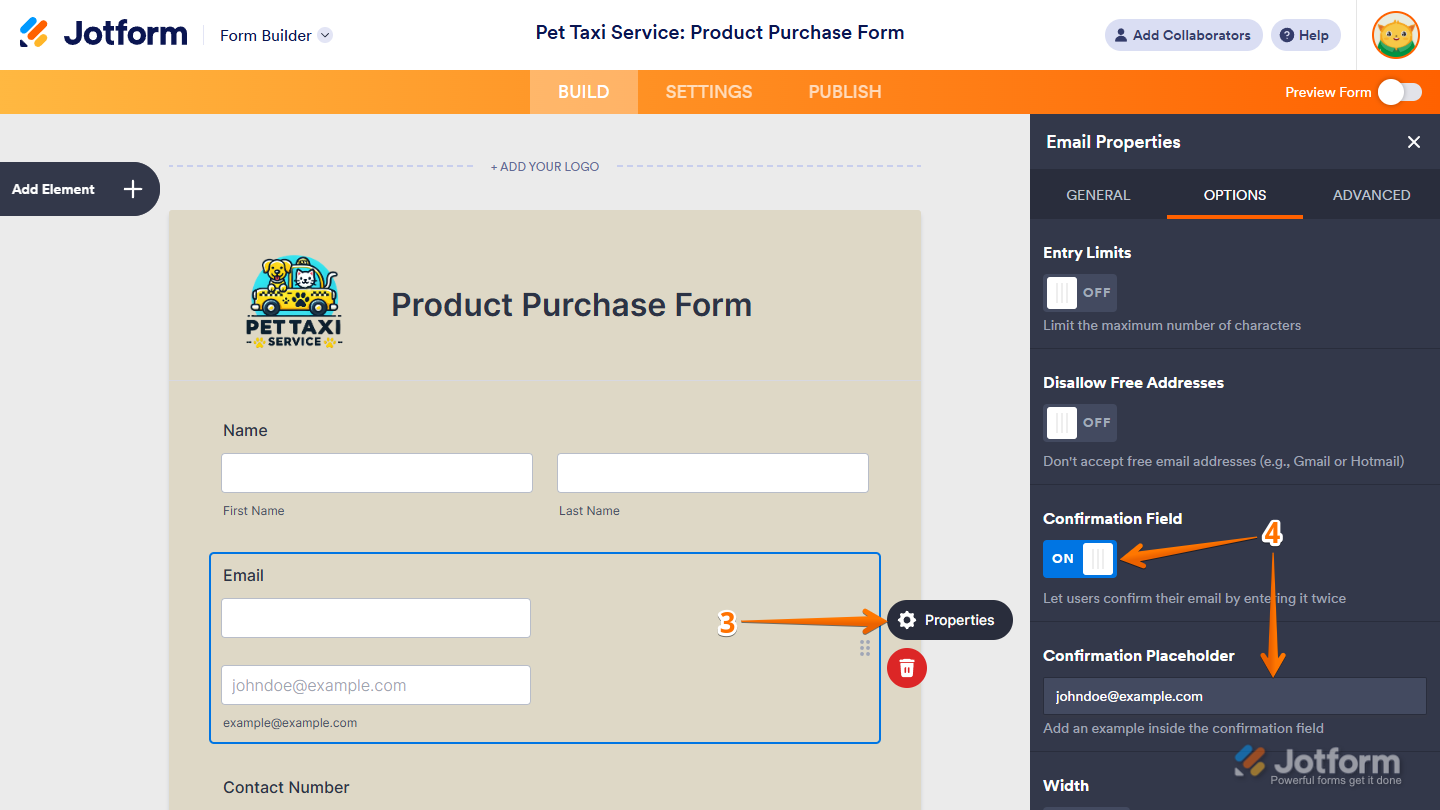1440x810 pixels.
Task: Click the plus icon beside Add Element
Action: click(x=133, y=189)
